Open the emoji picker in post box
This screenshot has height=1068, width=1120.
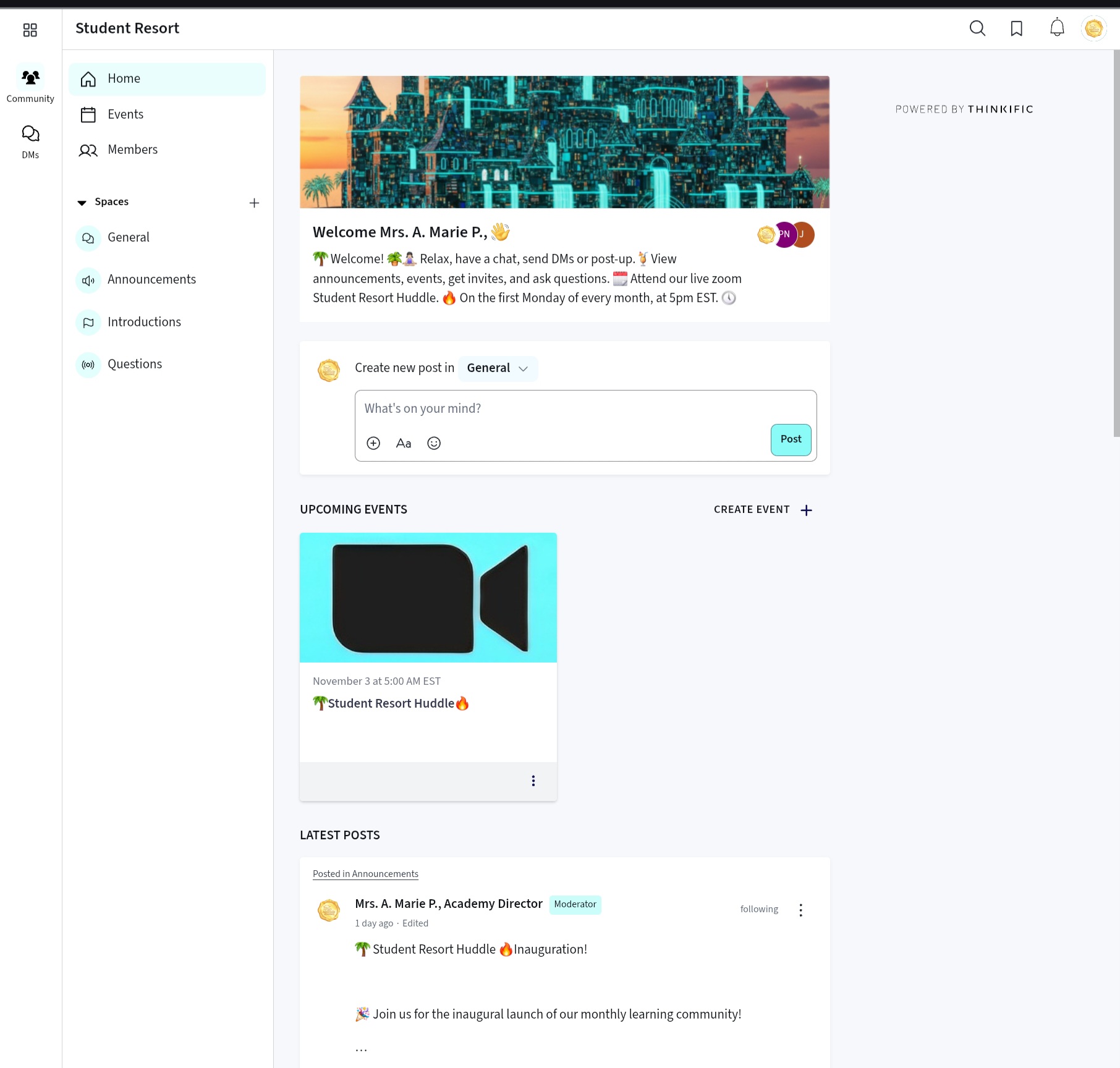click(434, 443)
